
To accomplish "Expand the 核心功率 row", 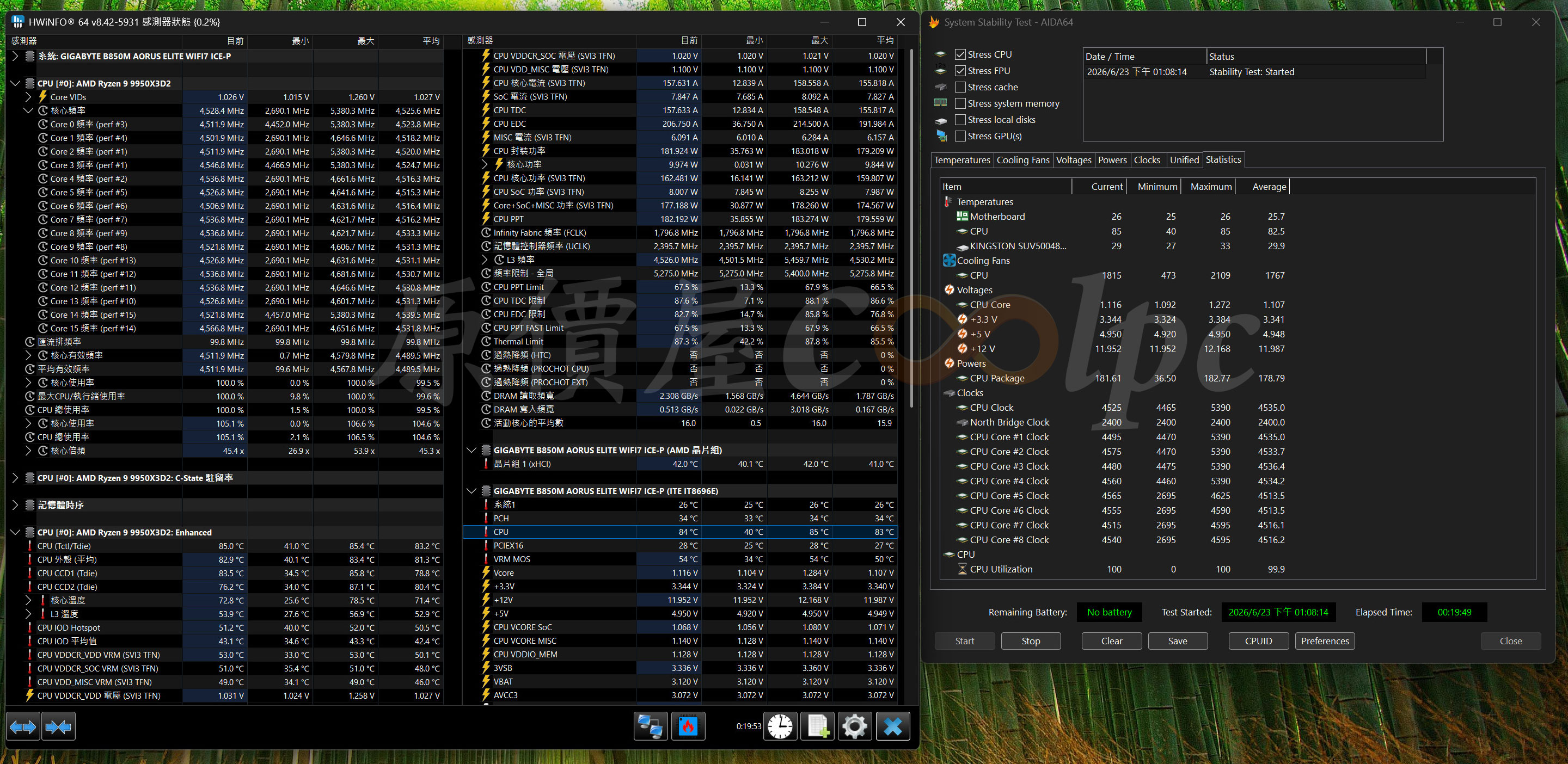I will click(x=485, y=164).
